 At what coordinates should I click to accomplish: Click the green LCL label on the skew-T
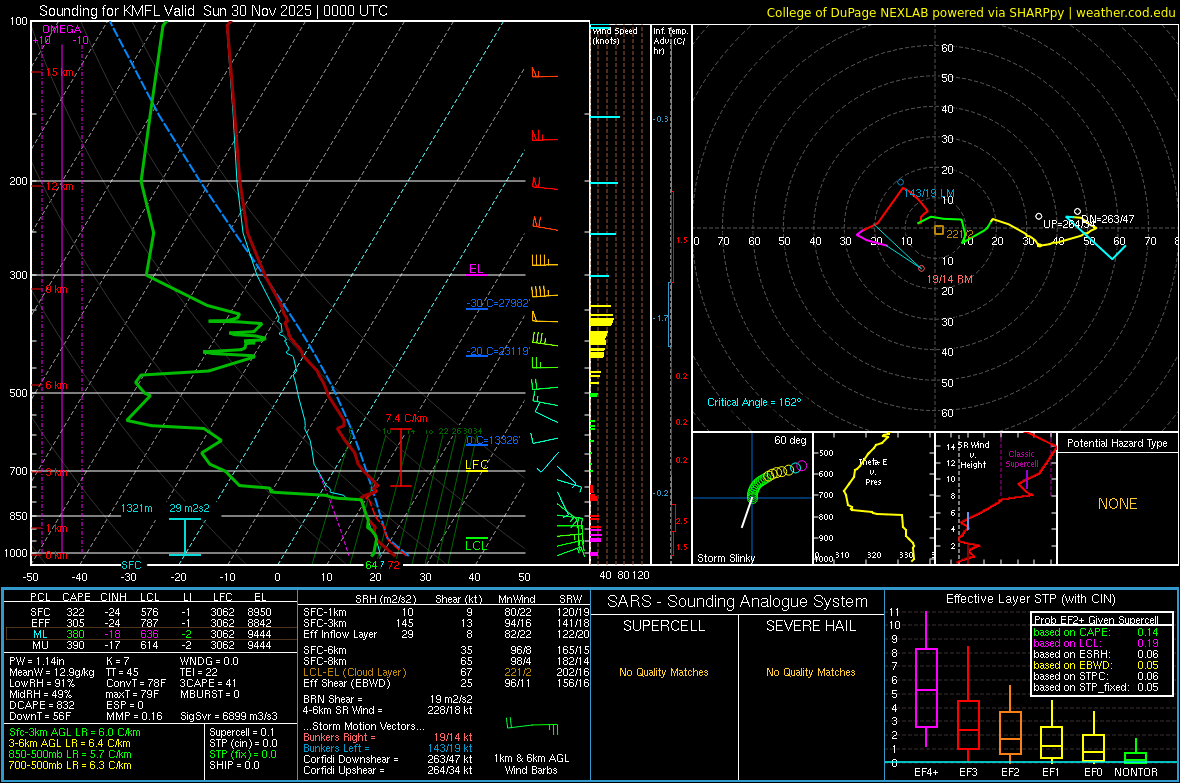pos(476,545)
